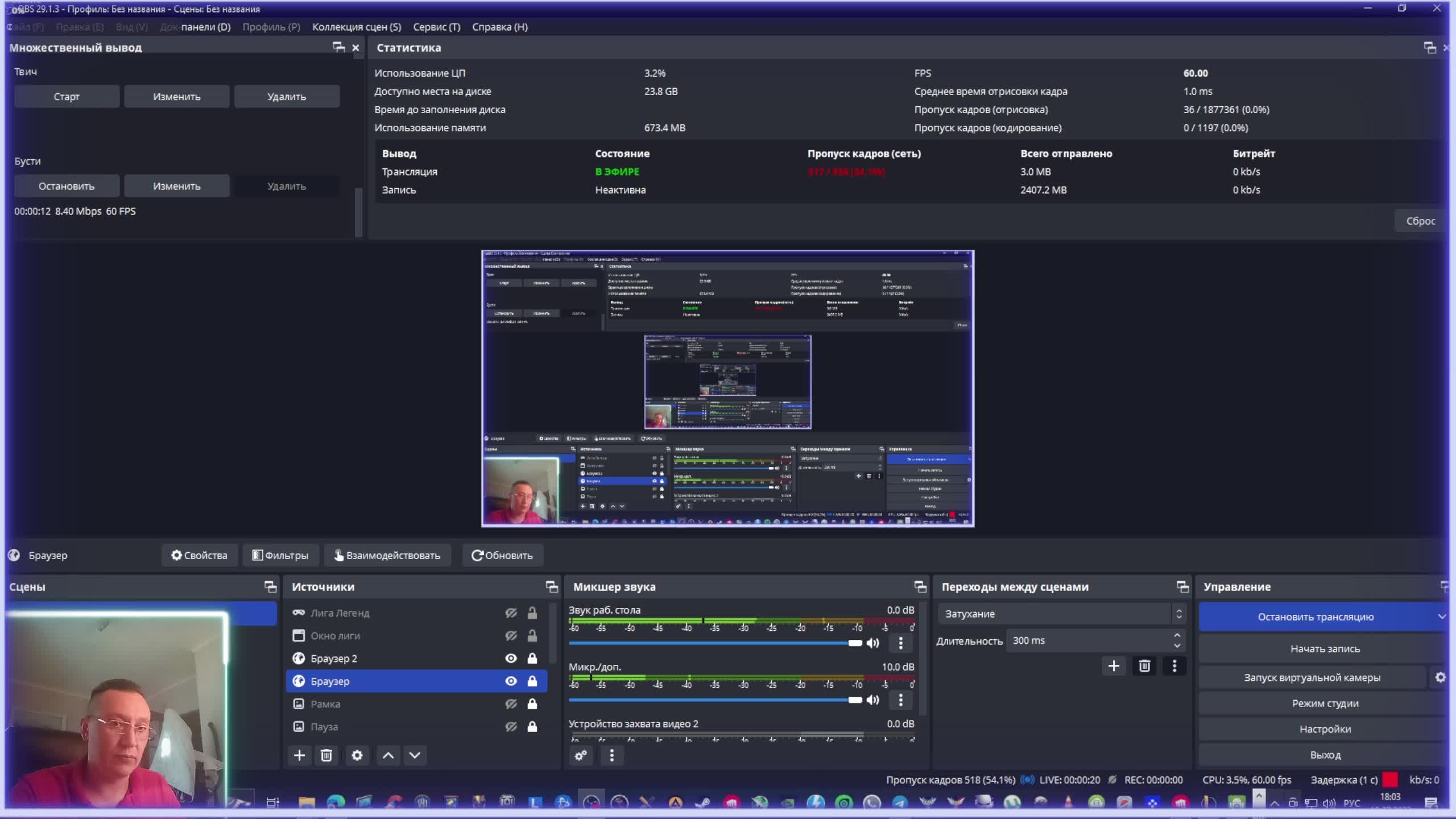Screen dimensions: 1456x819
Task: Show the Рамка source
Action: 511,704
